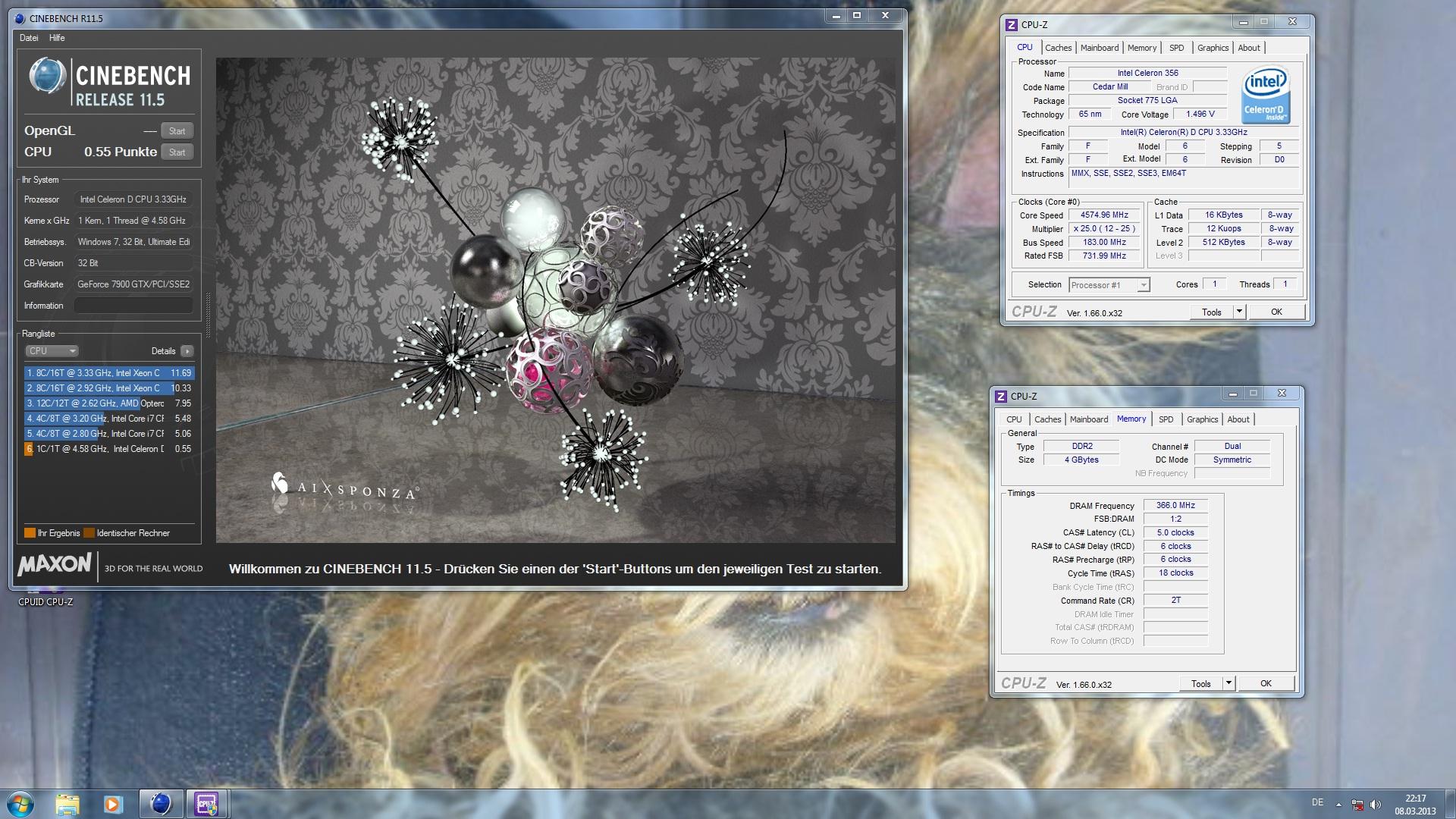Open Windows Explorer from the taskbar
This screenshot has width=1456, height=819.
[x=67, y=804]
